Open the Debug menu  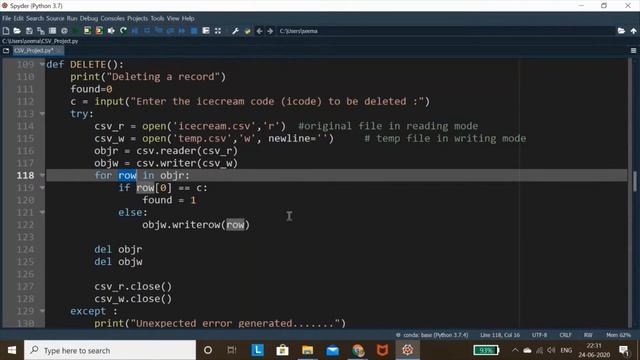click(89, 18)
